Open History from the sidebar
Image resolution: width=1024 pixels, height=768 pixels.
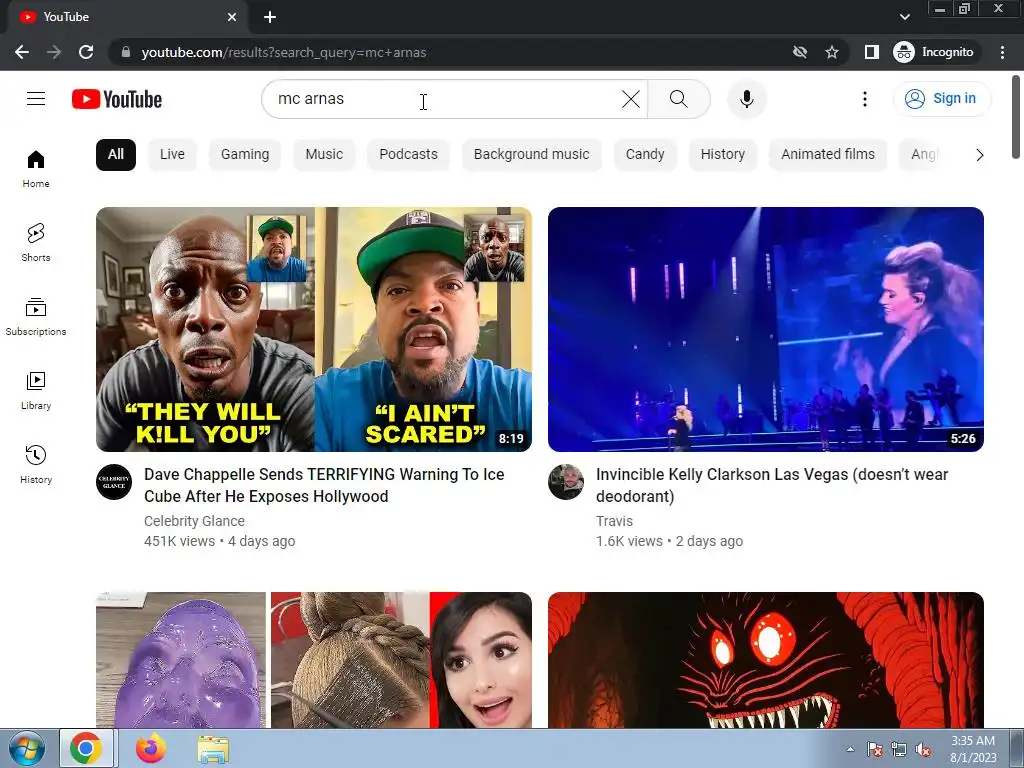[x=36, y=464]
